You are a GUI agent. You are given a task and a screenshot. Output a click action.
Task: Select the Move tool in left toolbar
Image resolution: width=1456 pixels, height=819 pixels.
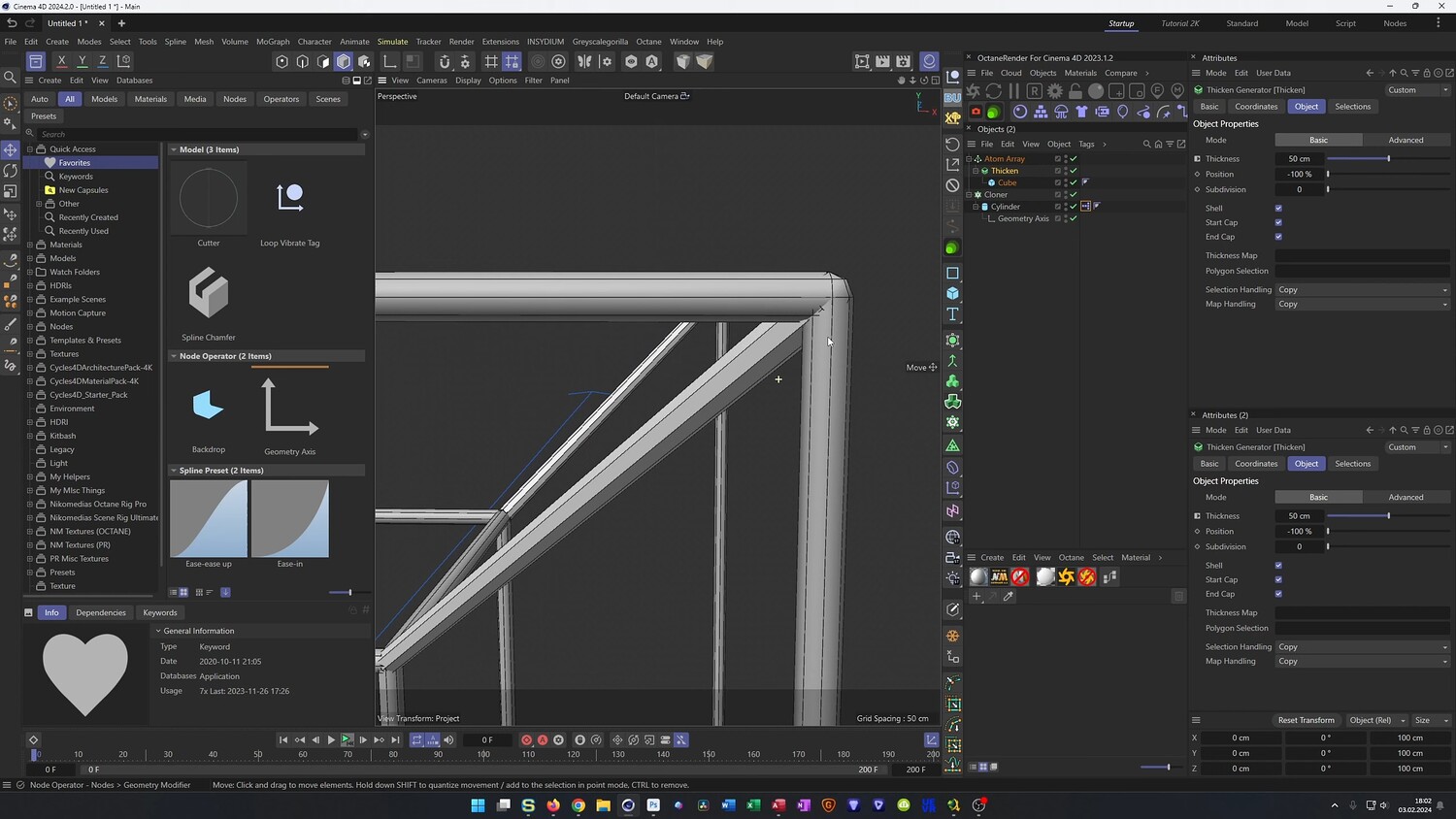[11, 149]
